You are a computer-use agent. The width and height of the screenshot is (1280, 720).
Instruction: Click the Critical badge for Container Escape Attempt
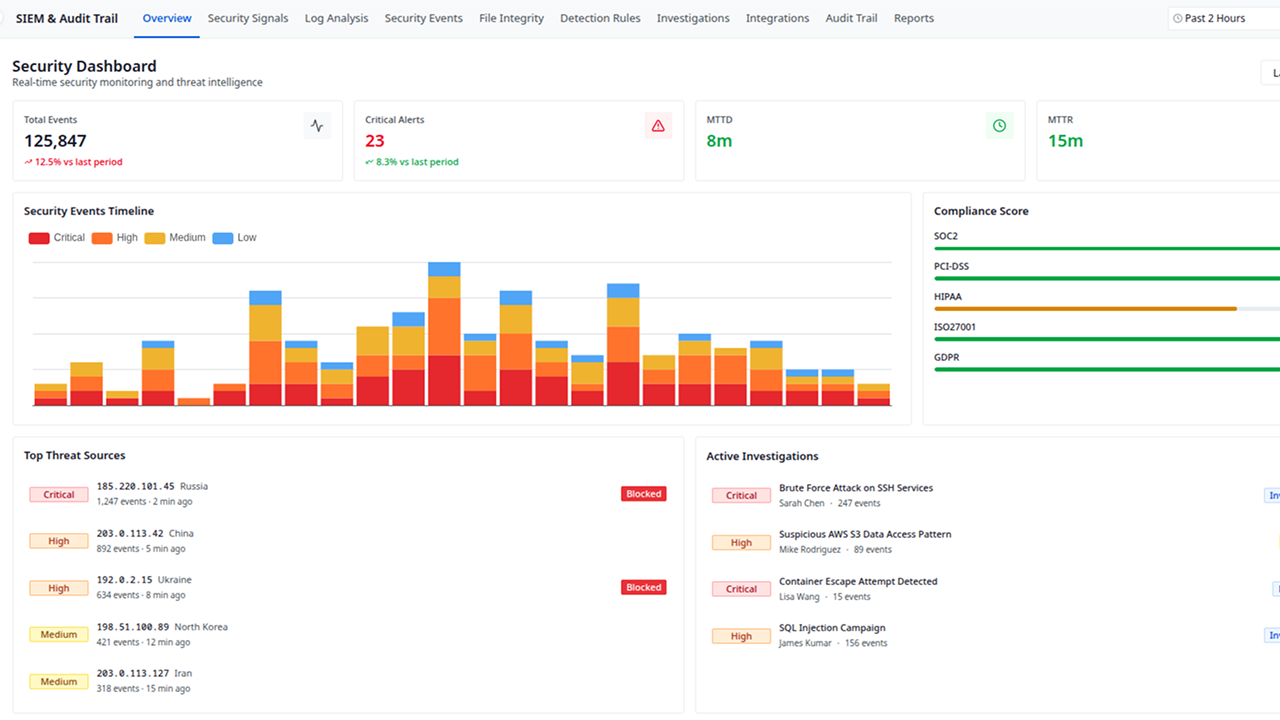click(741, 589)
